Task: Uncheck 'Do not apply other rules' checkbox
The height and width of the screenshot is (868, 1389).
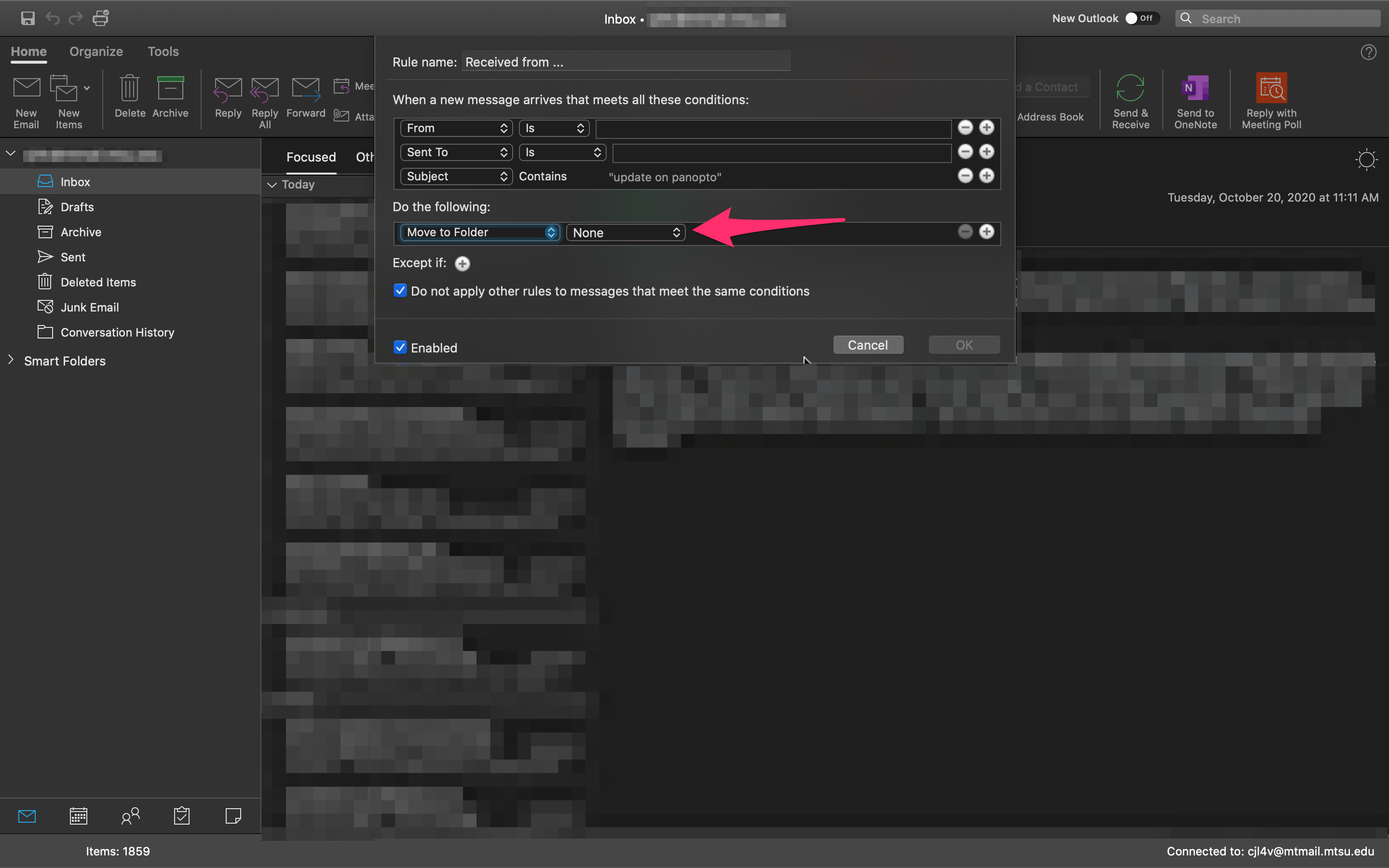Action: point(400,290)
